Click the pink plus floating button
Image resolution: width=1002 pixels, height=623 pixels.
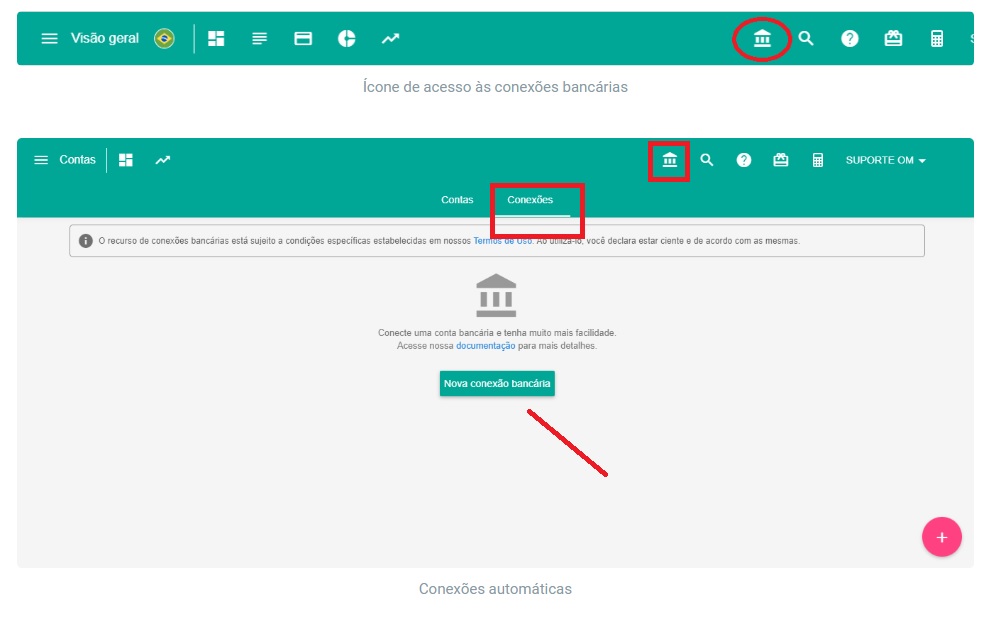click(x=941, y=537)
